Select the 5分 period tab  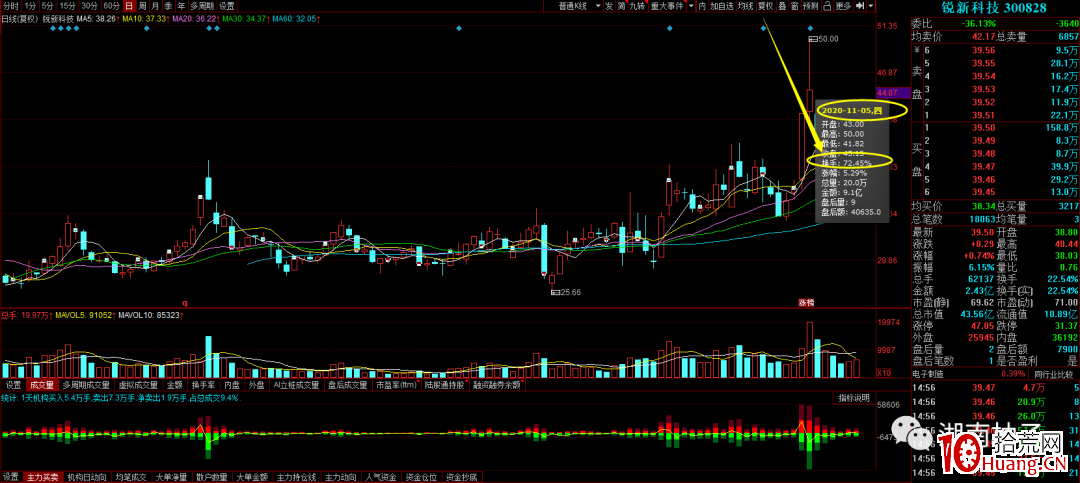pyautogui.click(x=47, y=6)
